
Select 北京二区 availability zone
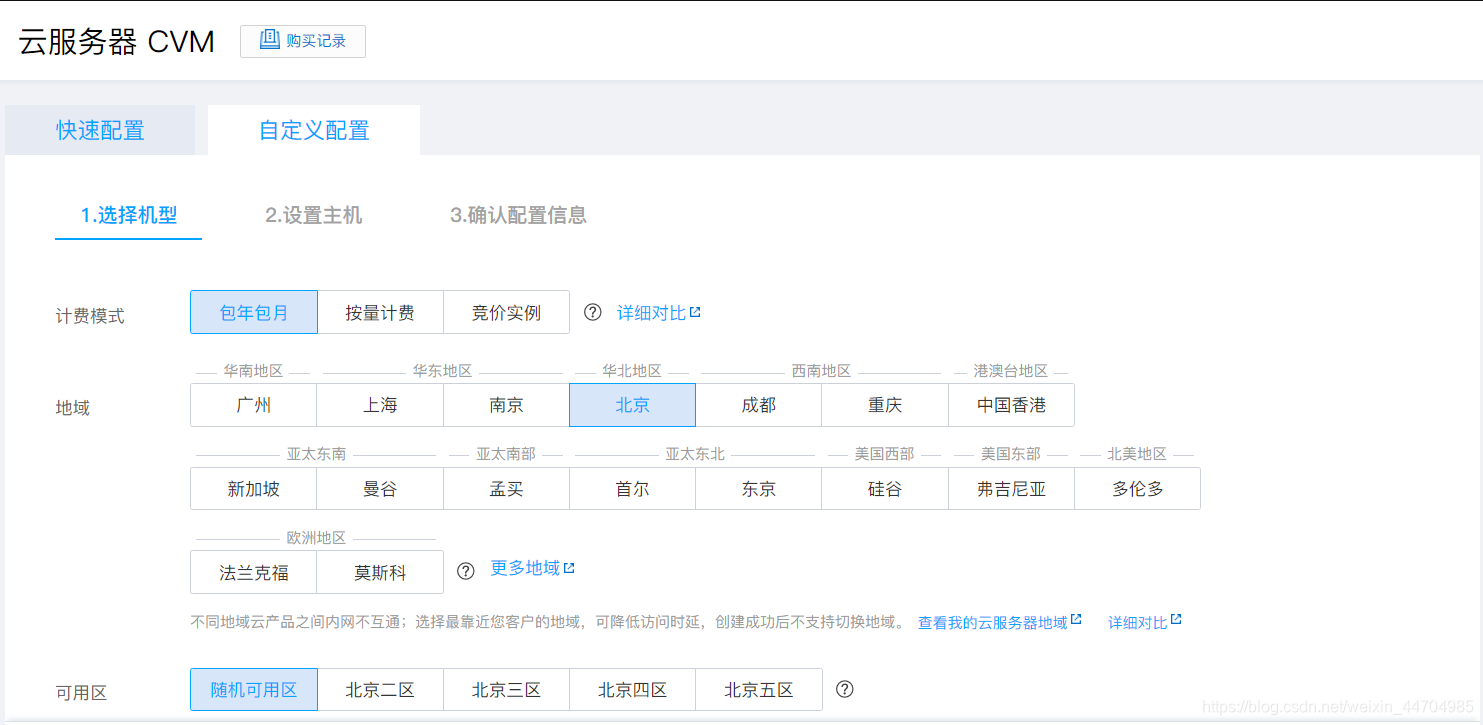click(380, 689)
